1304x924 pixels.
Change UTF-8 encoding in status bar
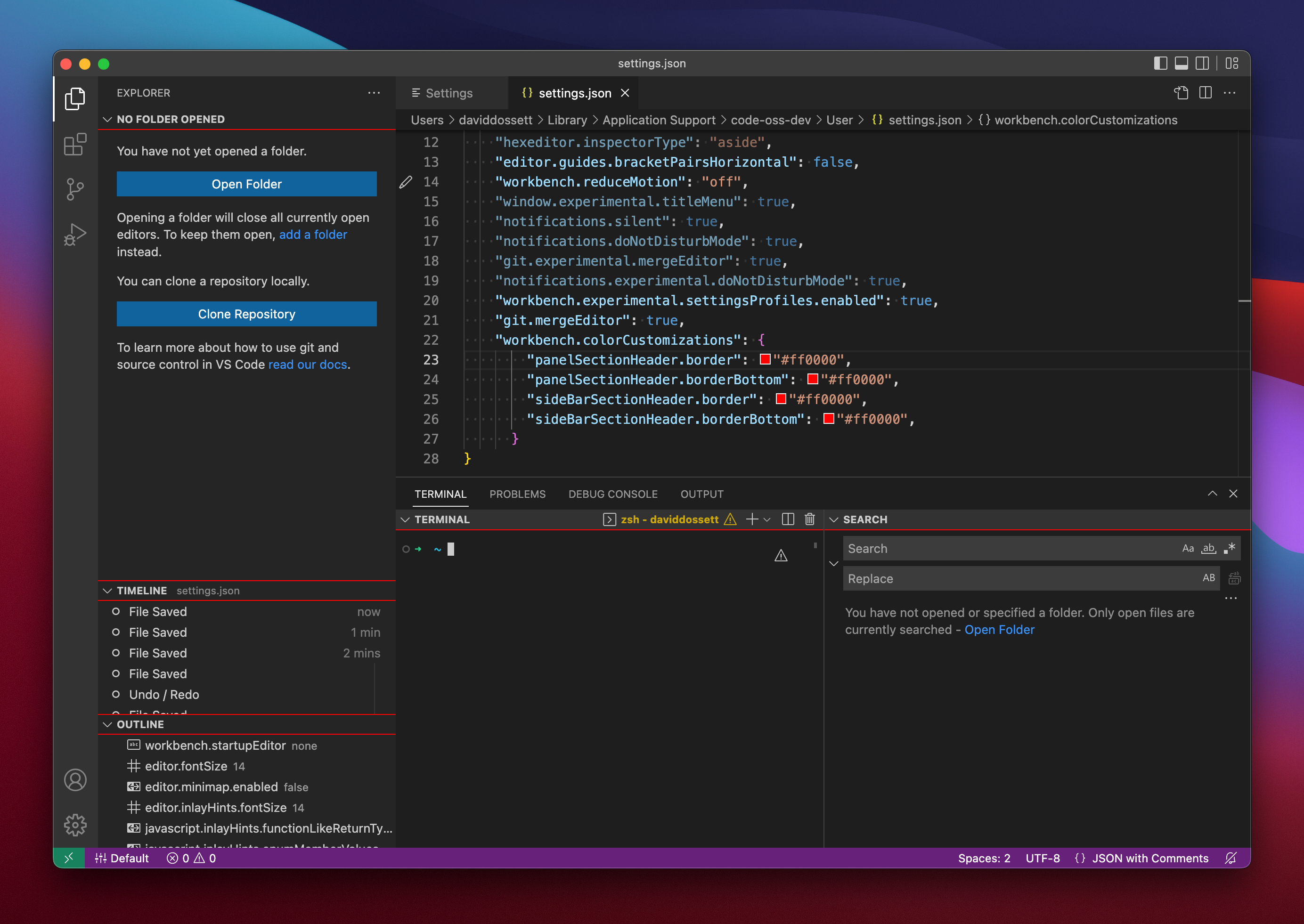click(x=1043, y=858)
